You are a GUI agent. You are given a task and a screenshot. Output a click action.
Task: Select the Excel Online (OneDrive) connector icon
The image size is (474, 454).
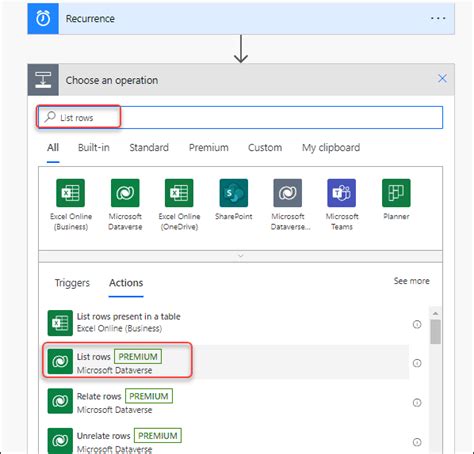pos(179,193)
